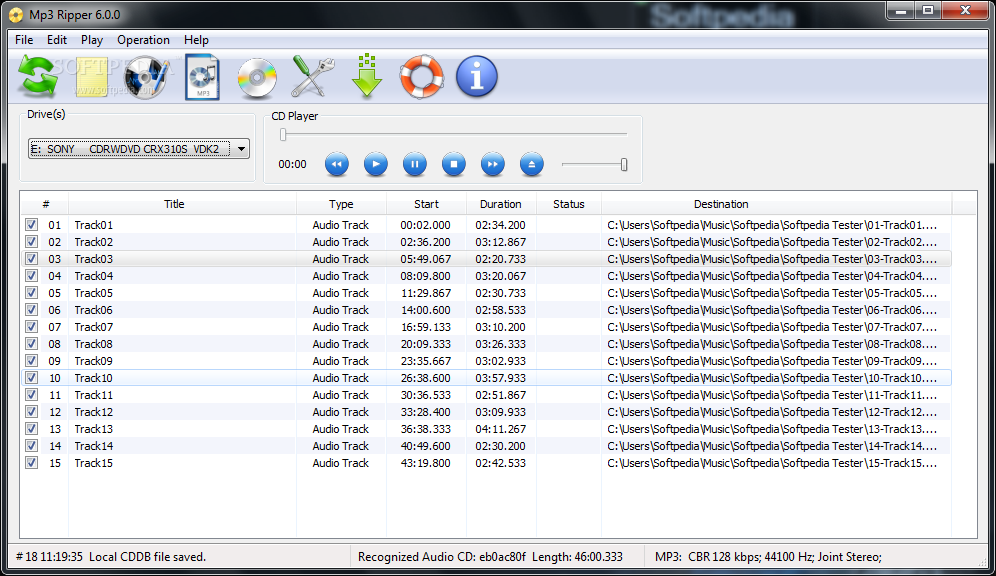This screenshot has width=996, height=576.
Task: Click the 03:57.933 duration cell
Action: [x=501, y=378]
